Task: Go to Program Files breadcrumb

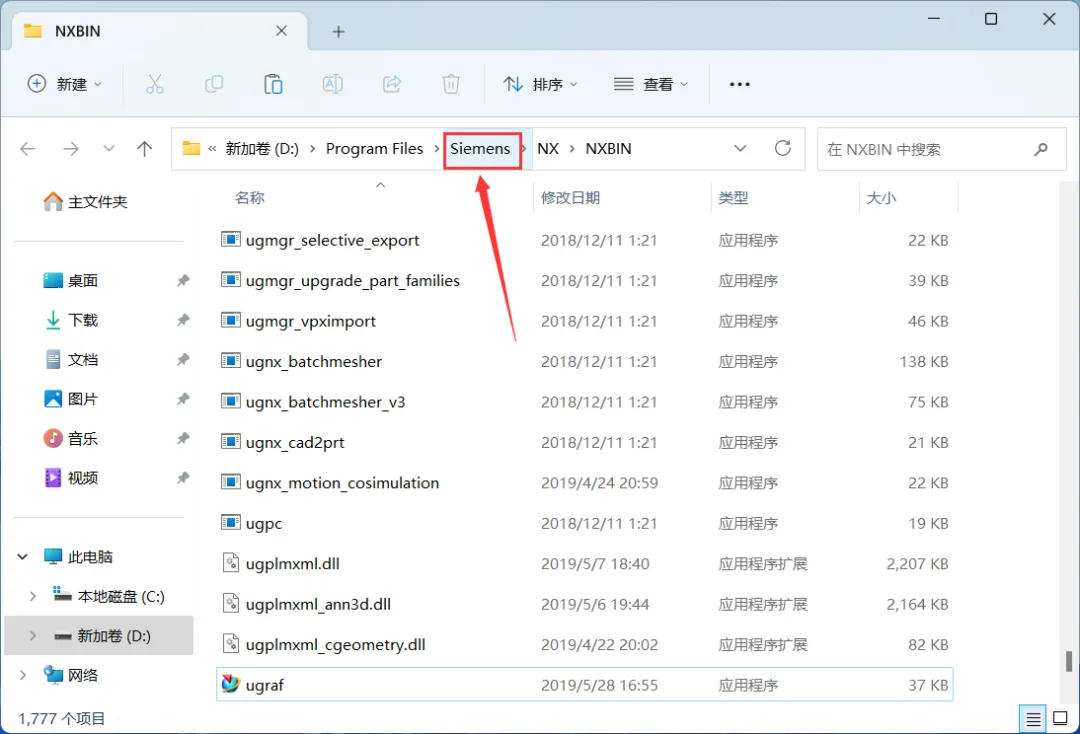Action: 375,149
